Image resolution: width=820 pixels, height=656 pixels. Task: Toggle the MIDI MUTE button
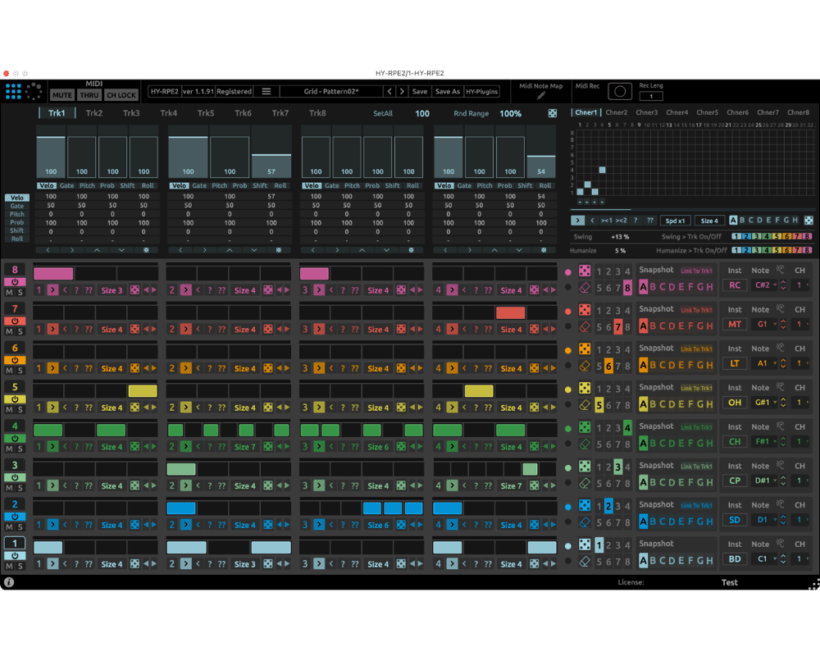62,95
